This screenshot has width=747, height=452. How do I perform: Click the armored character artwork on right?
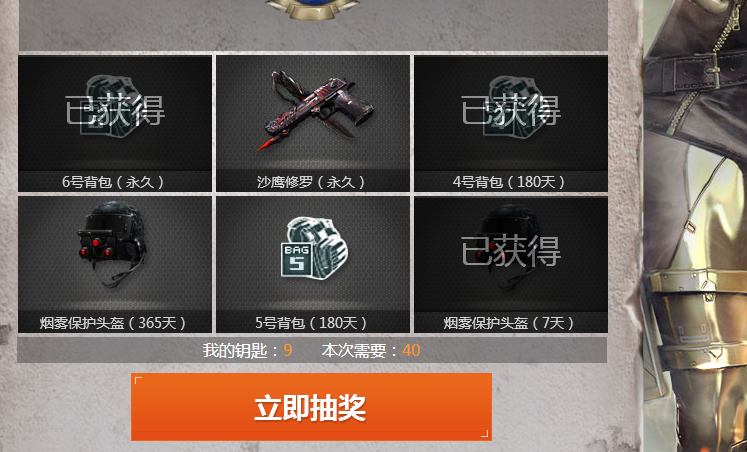tap(695, 226)
